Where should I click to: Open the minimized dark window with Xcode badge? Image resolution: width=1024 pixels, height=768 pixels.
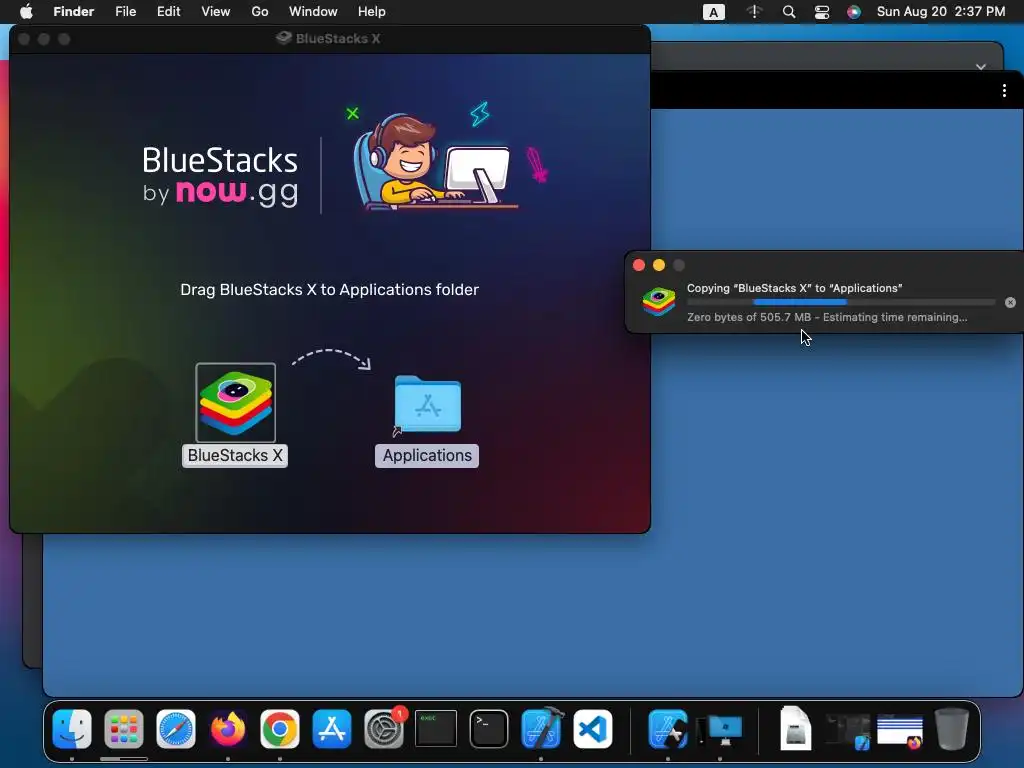coord(848,731)
